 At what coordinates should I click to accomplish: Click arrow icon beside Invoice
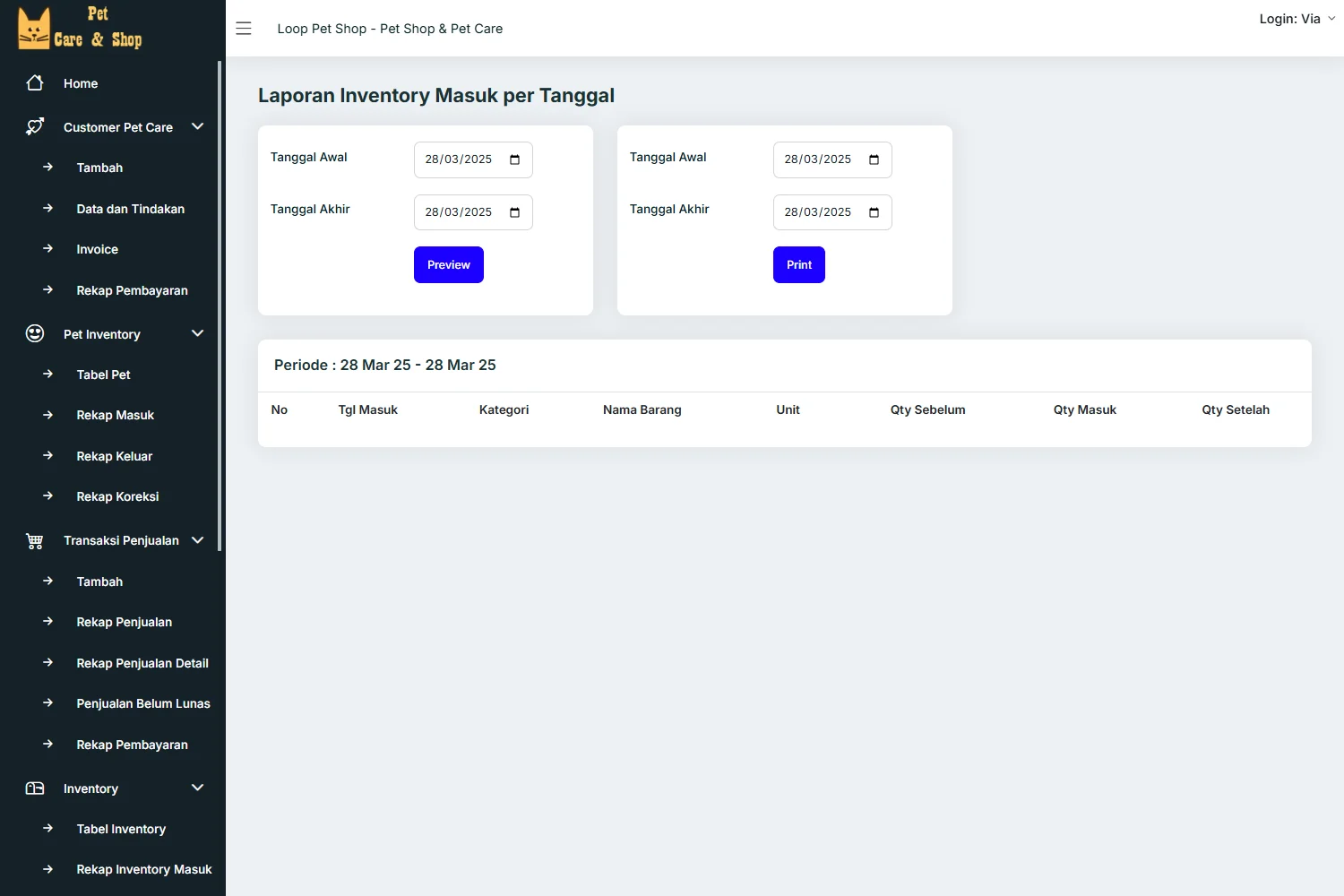tap(48, 248)
